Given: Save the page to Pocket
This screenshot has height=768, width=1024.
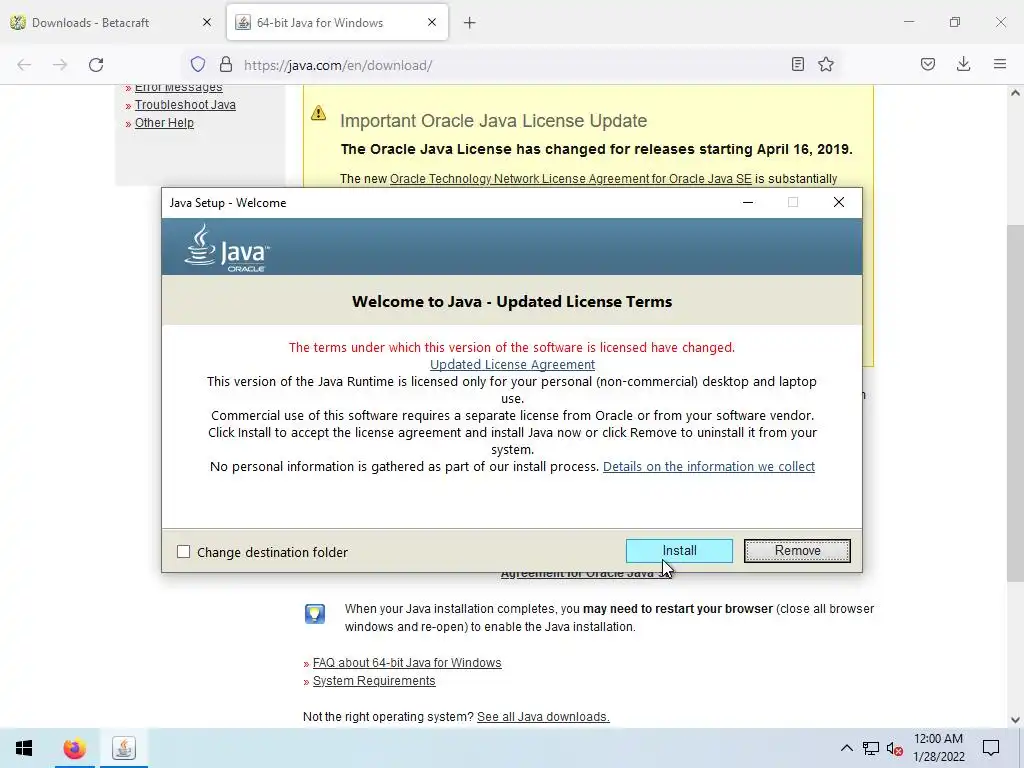Looking at the screenshot, I should pyautogui.click(x=928, y=64).
